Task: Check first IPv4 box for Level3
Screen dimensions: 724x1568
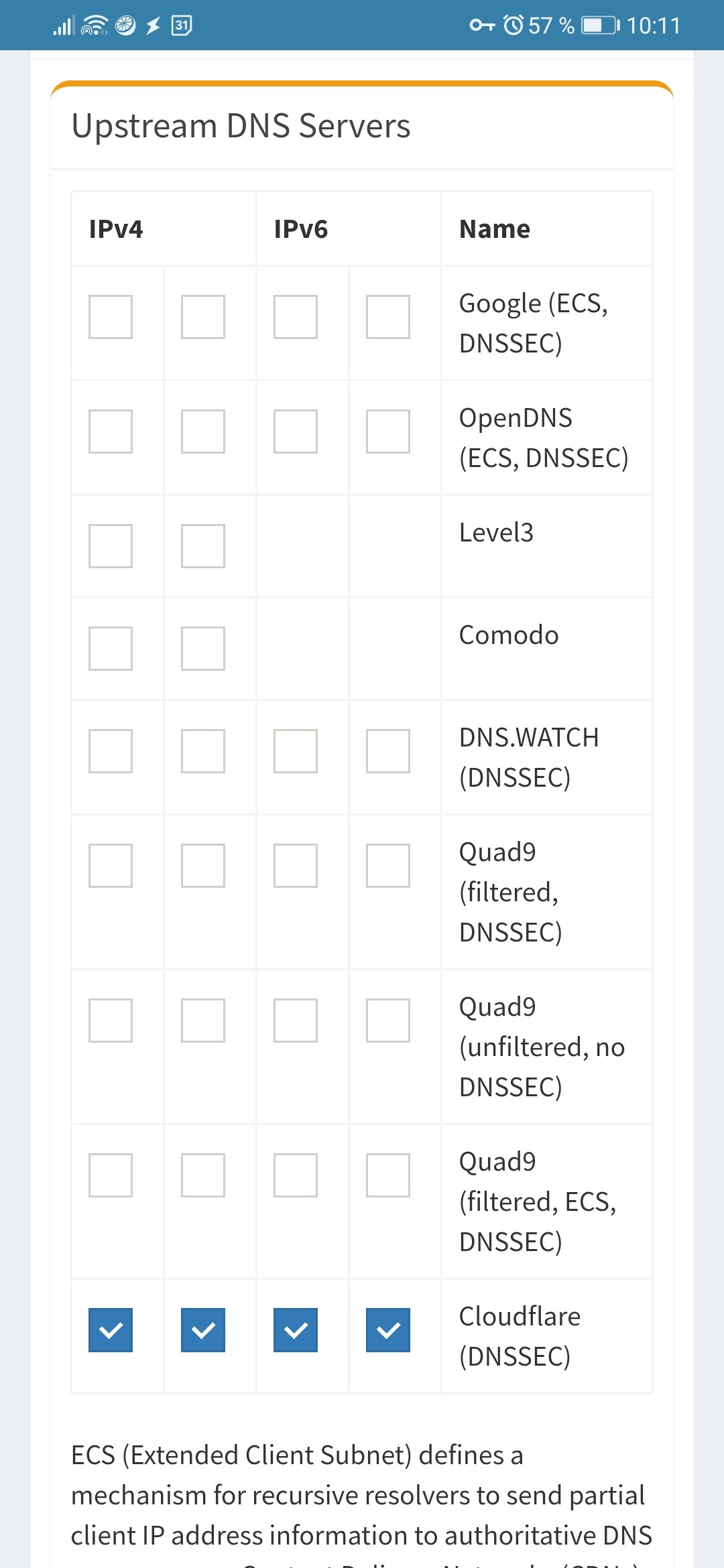Action: pyautogui.click(x=111, y=546)
